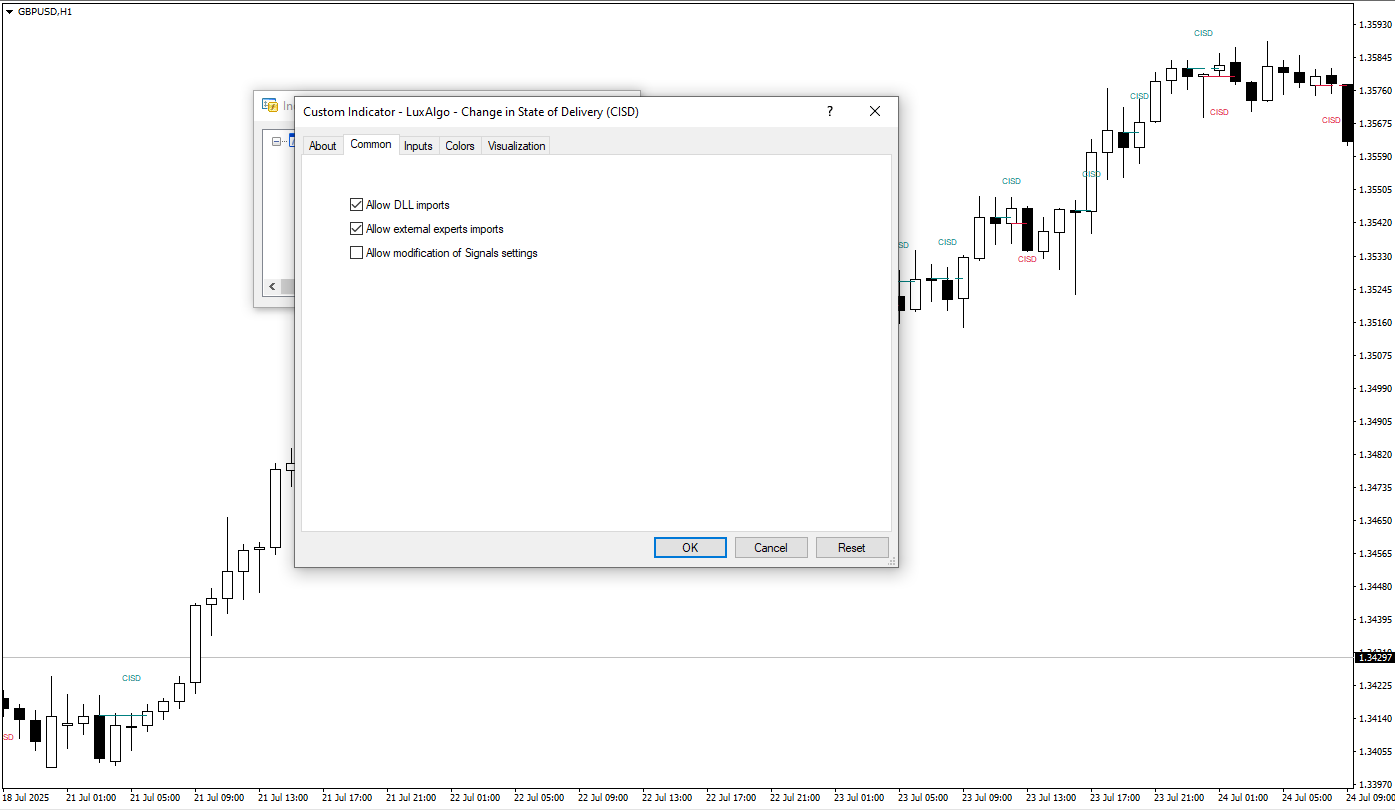
Task: Click the 1.35930 price axis label
Action: coord(1376,24)
